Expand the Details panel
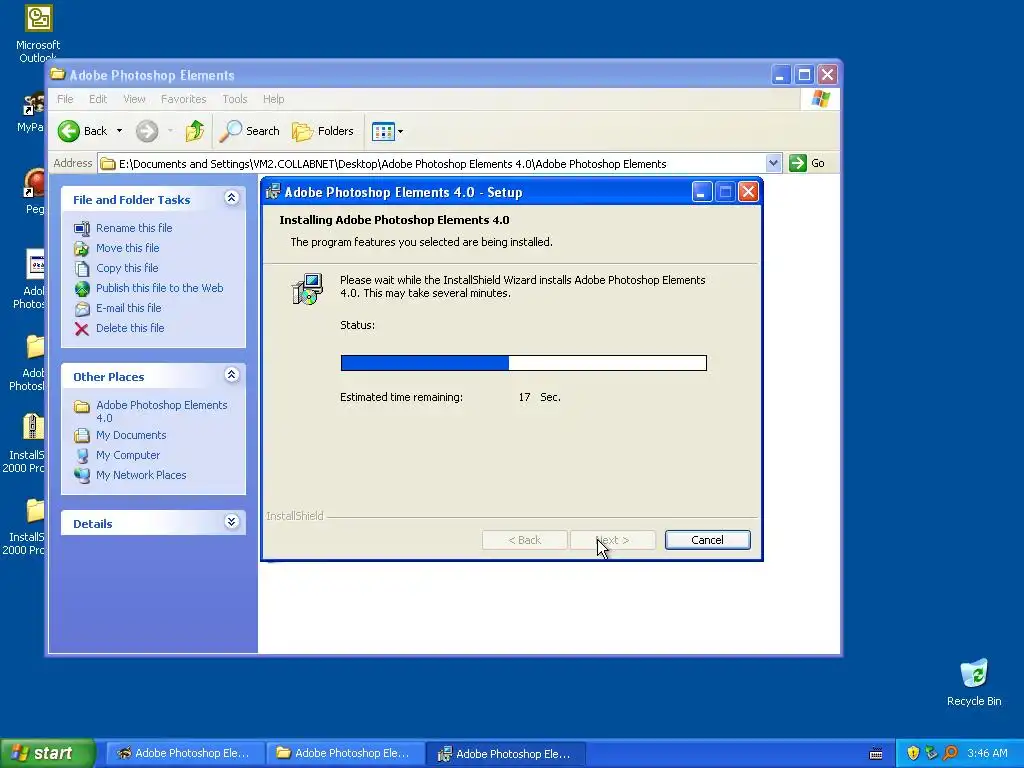This screenshot has height=768, width=1024. [231, 522]
